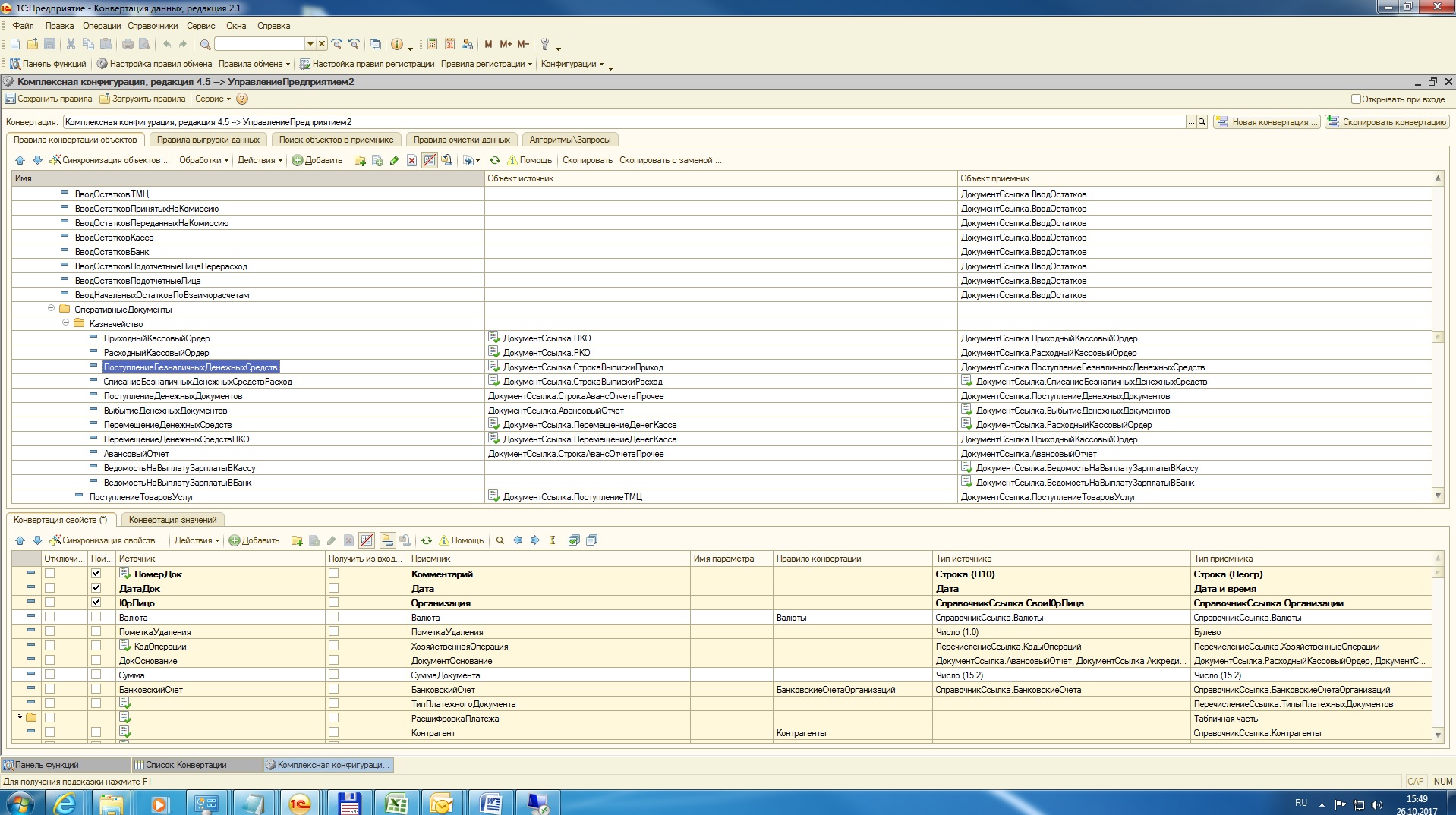The image size is (1456, 815).
Task: Switch to Конвертация значений tab
Action: (172, 520)
